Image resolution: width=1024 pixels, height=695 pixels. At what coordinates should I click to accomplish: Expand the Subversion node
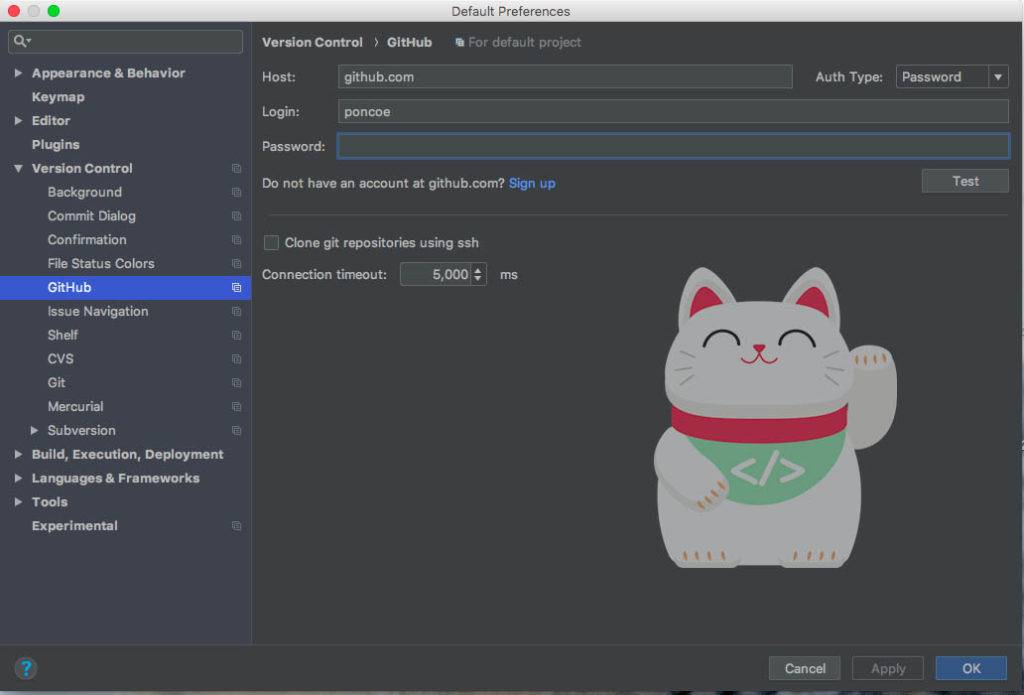pos(34,430)
